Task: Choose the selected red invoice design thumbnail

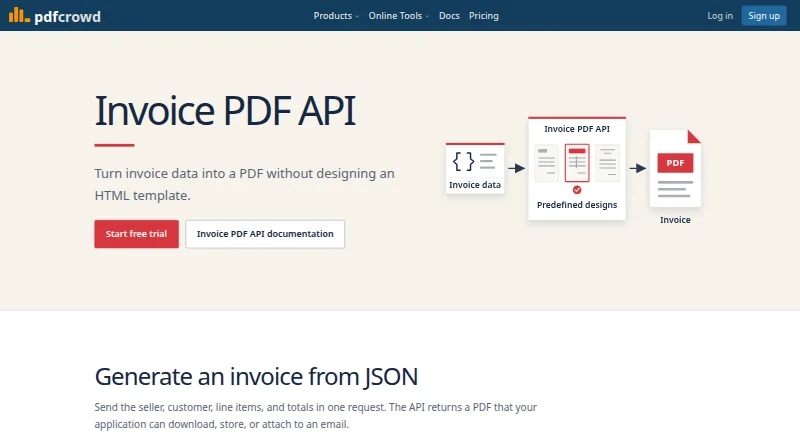Action: (x=577, y=163)
